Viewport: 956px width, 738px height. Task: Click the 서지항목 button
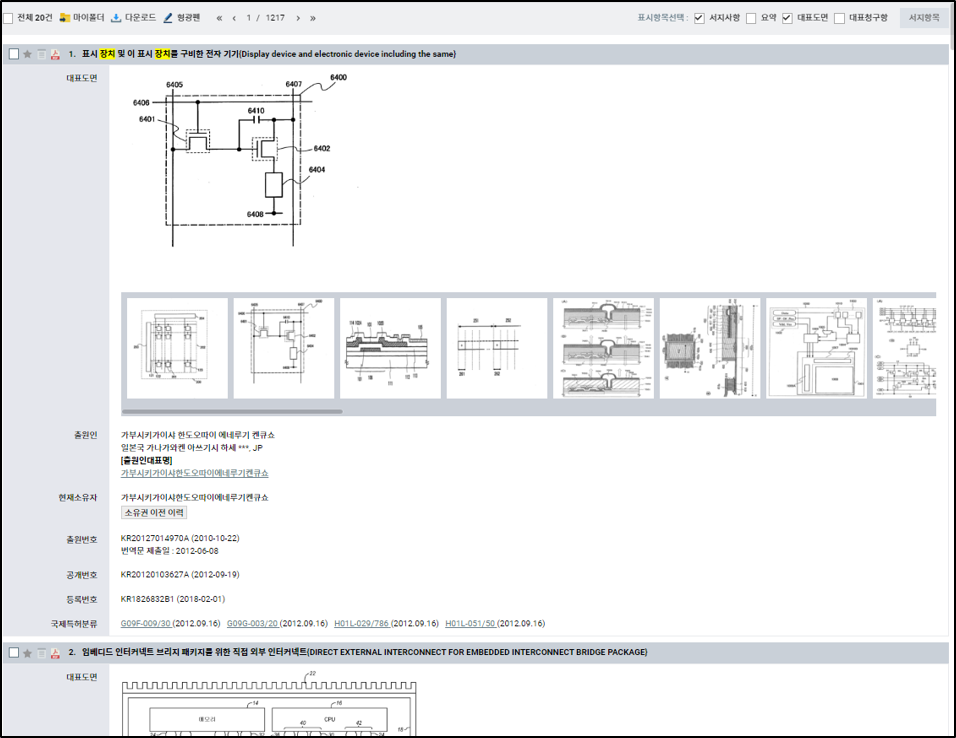pos(923,18)
